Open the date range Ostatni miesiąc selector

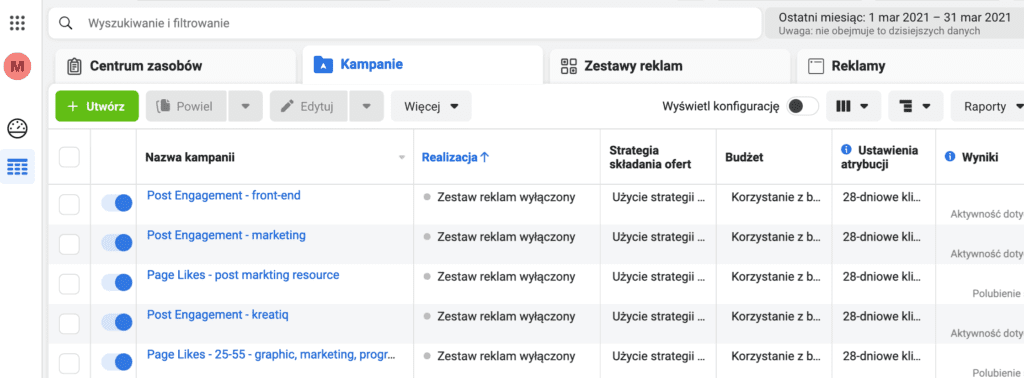click(894, 24)
